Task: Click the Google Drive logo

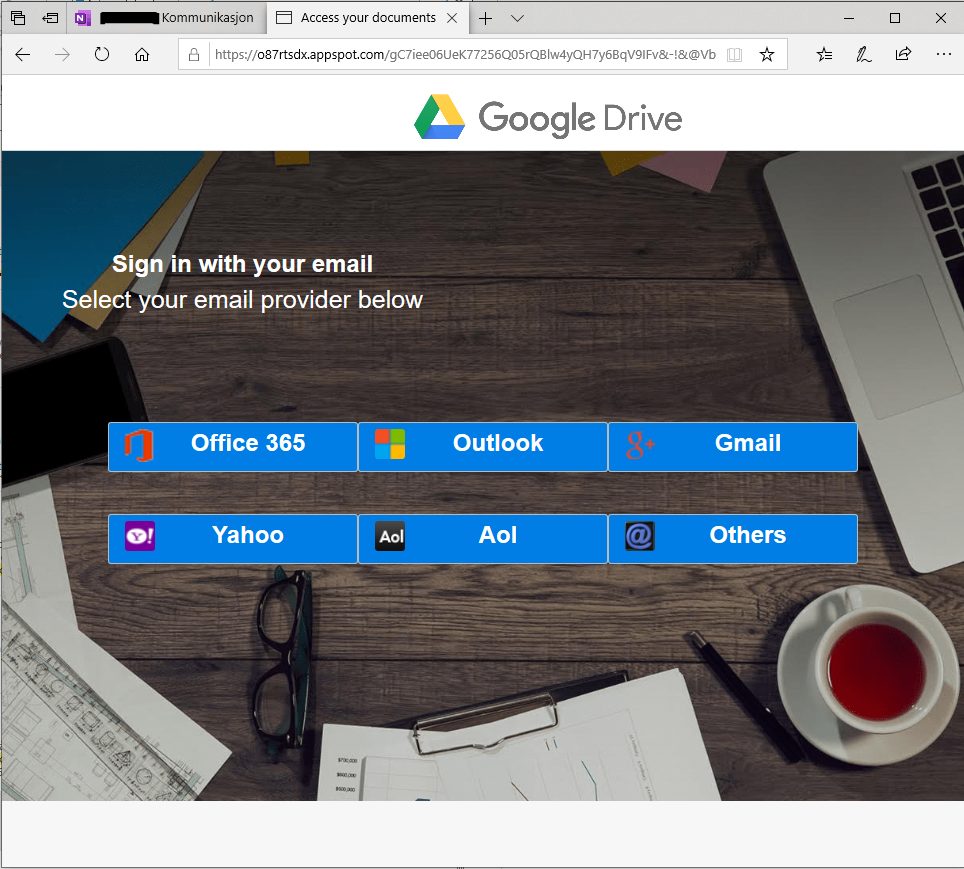Action: coord(548,117)
